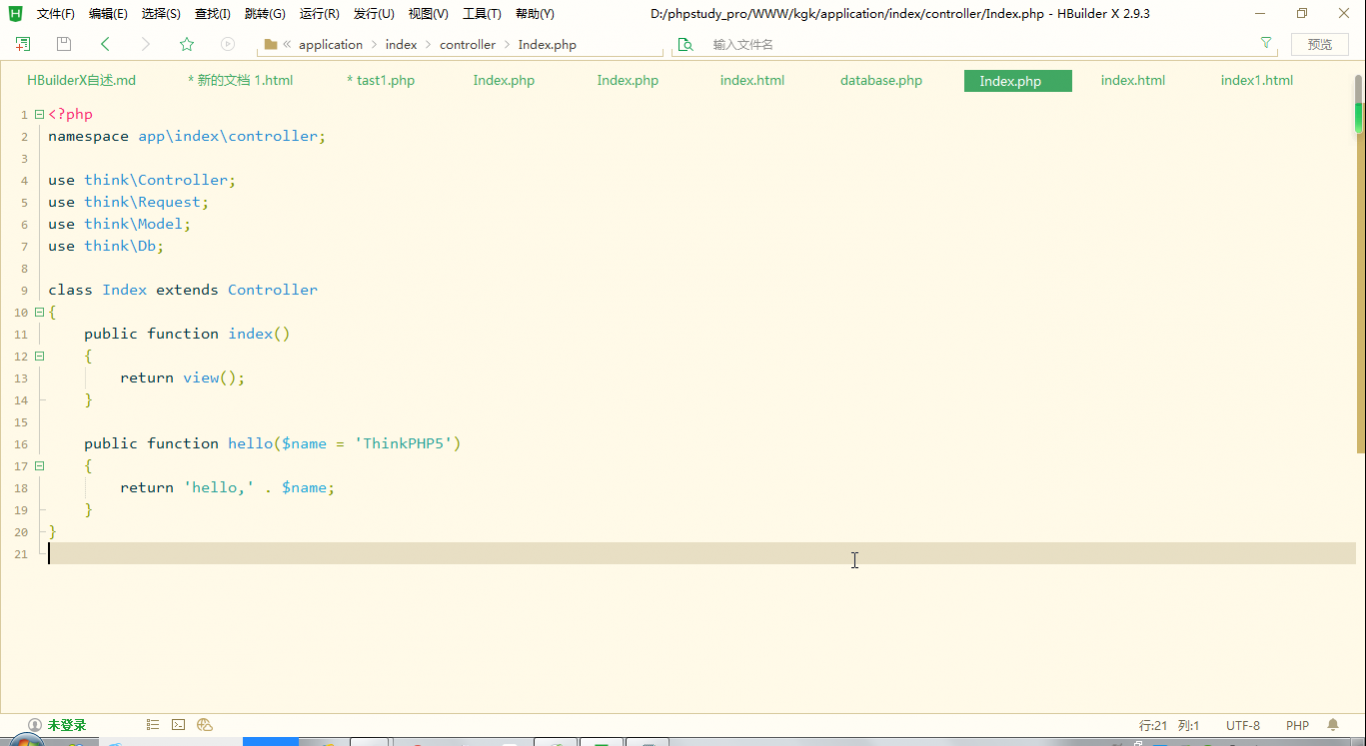Click the return view(); statement

182,378
